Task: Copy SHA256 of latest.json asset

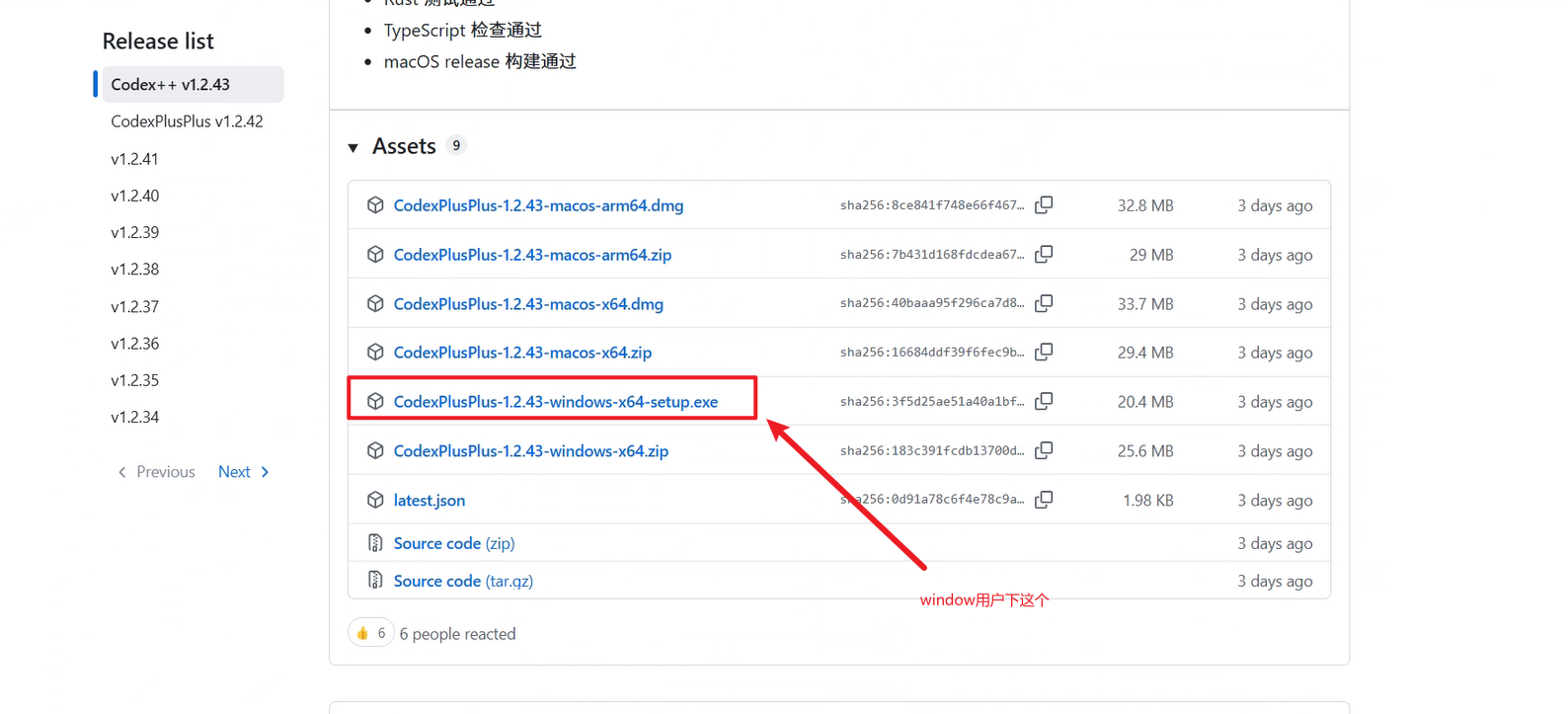Action: [x=1044, y=500]
